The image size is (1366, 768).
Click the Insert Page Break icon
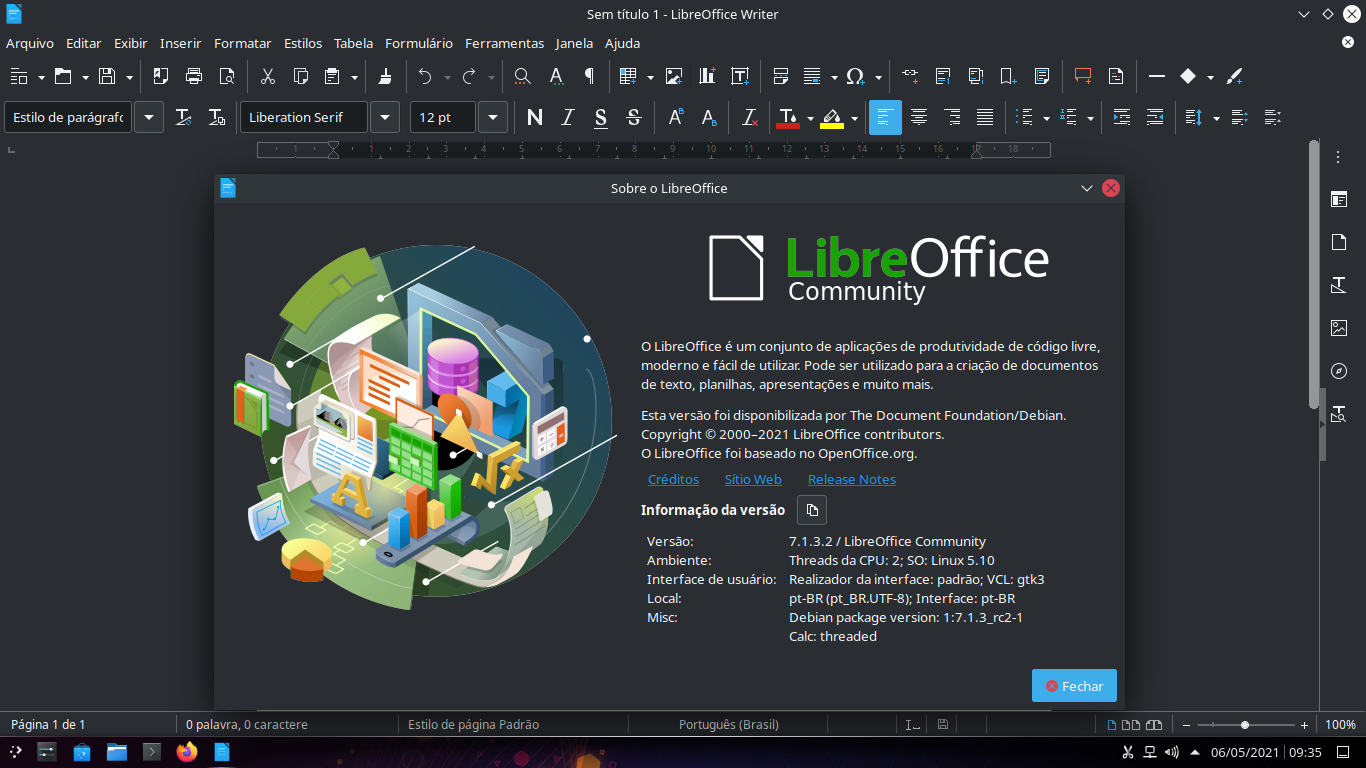[x=782, y=76]
